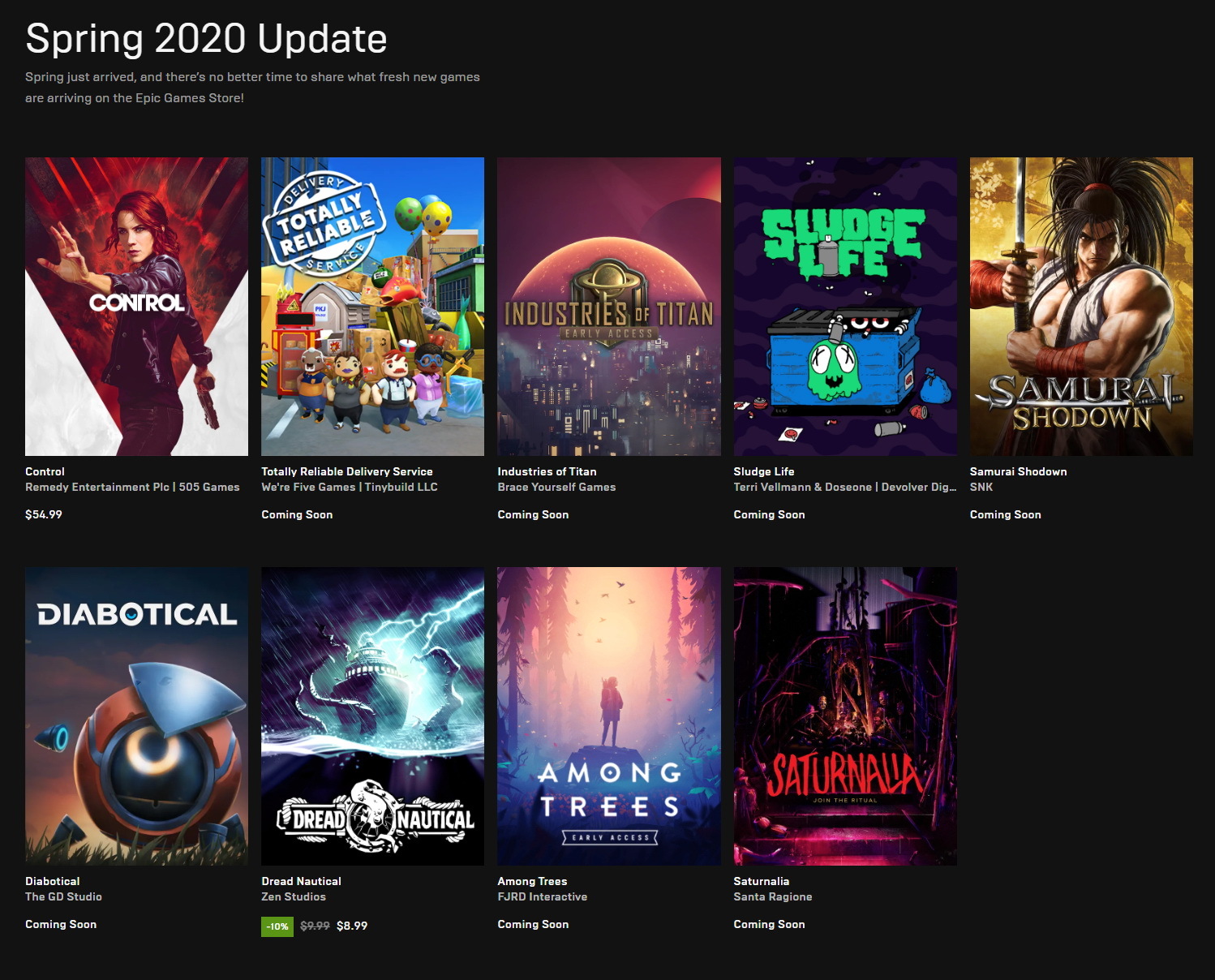Click the $54.99 price for Control
This screenshot has height=980, width=1215.
(44, 514)
